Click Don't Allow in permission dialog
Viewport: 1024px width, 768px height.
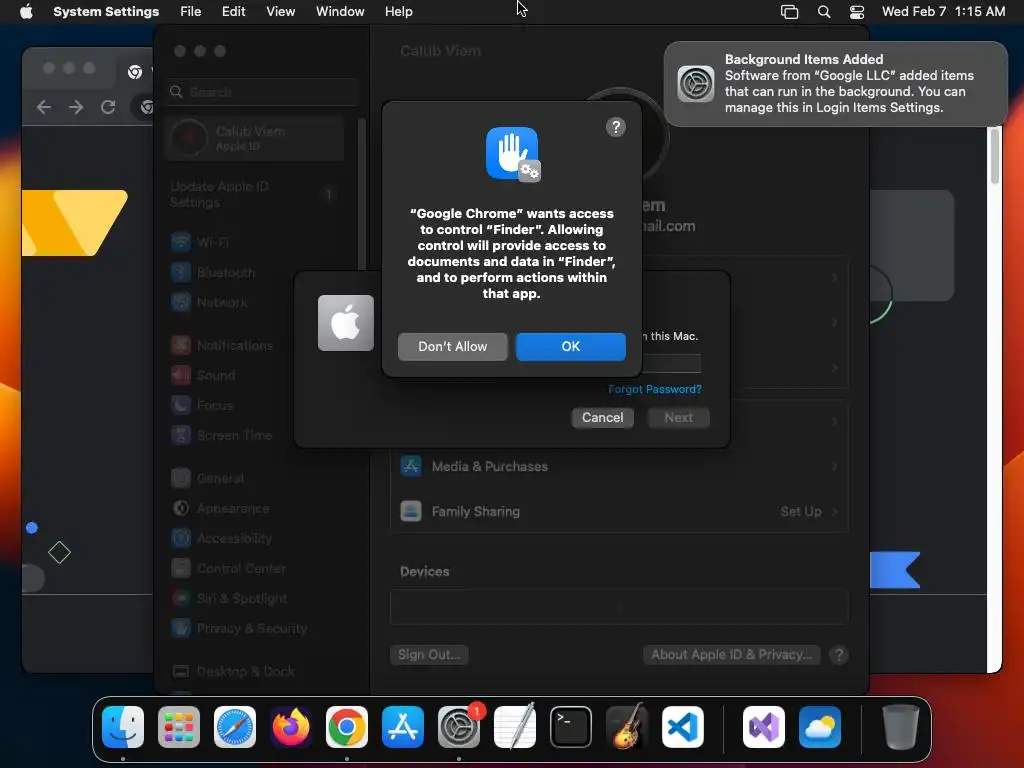point(453,346)
